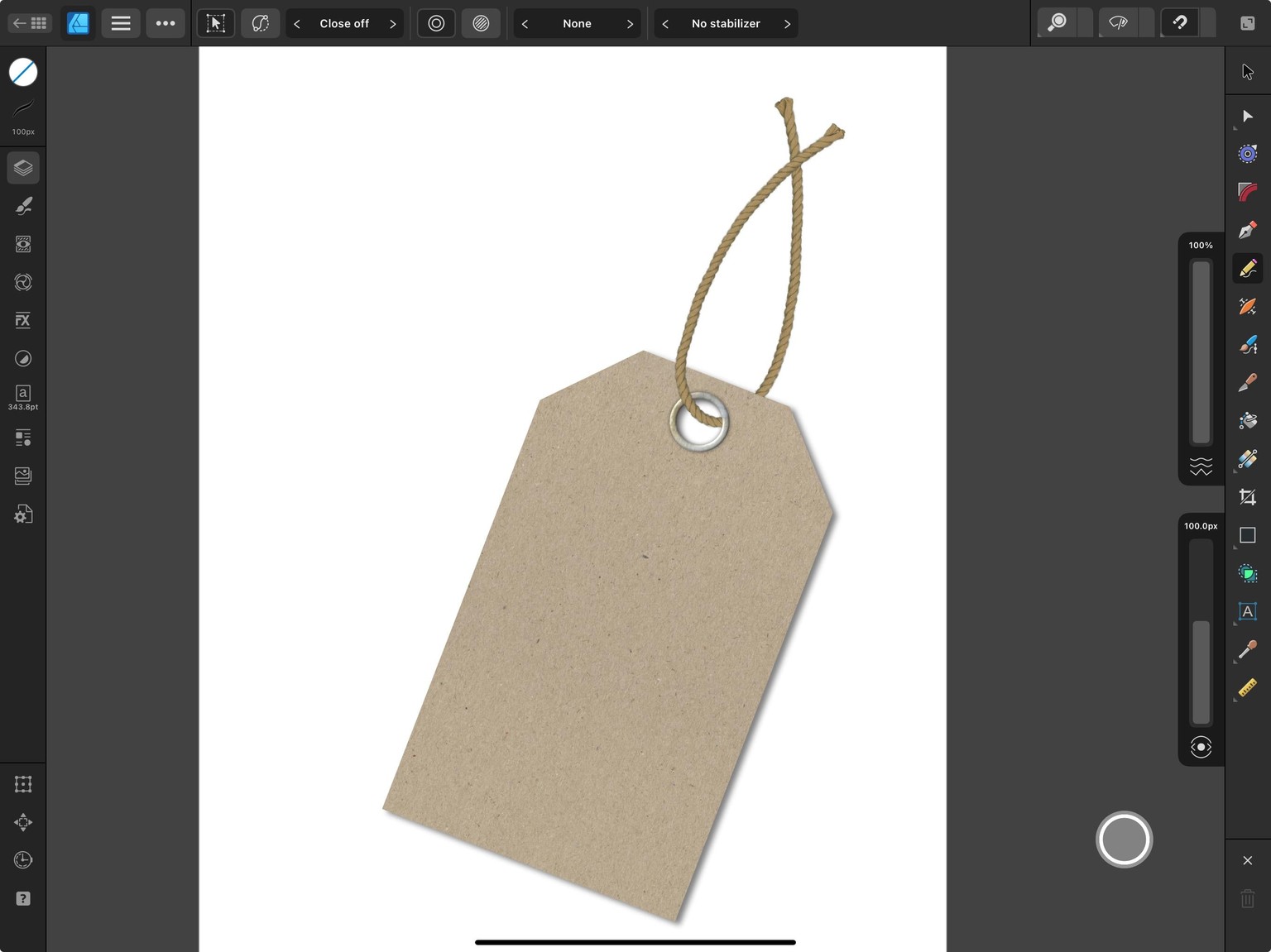
Task: Open the preview mode options panel
Action: click(x=1146, y=23)
